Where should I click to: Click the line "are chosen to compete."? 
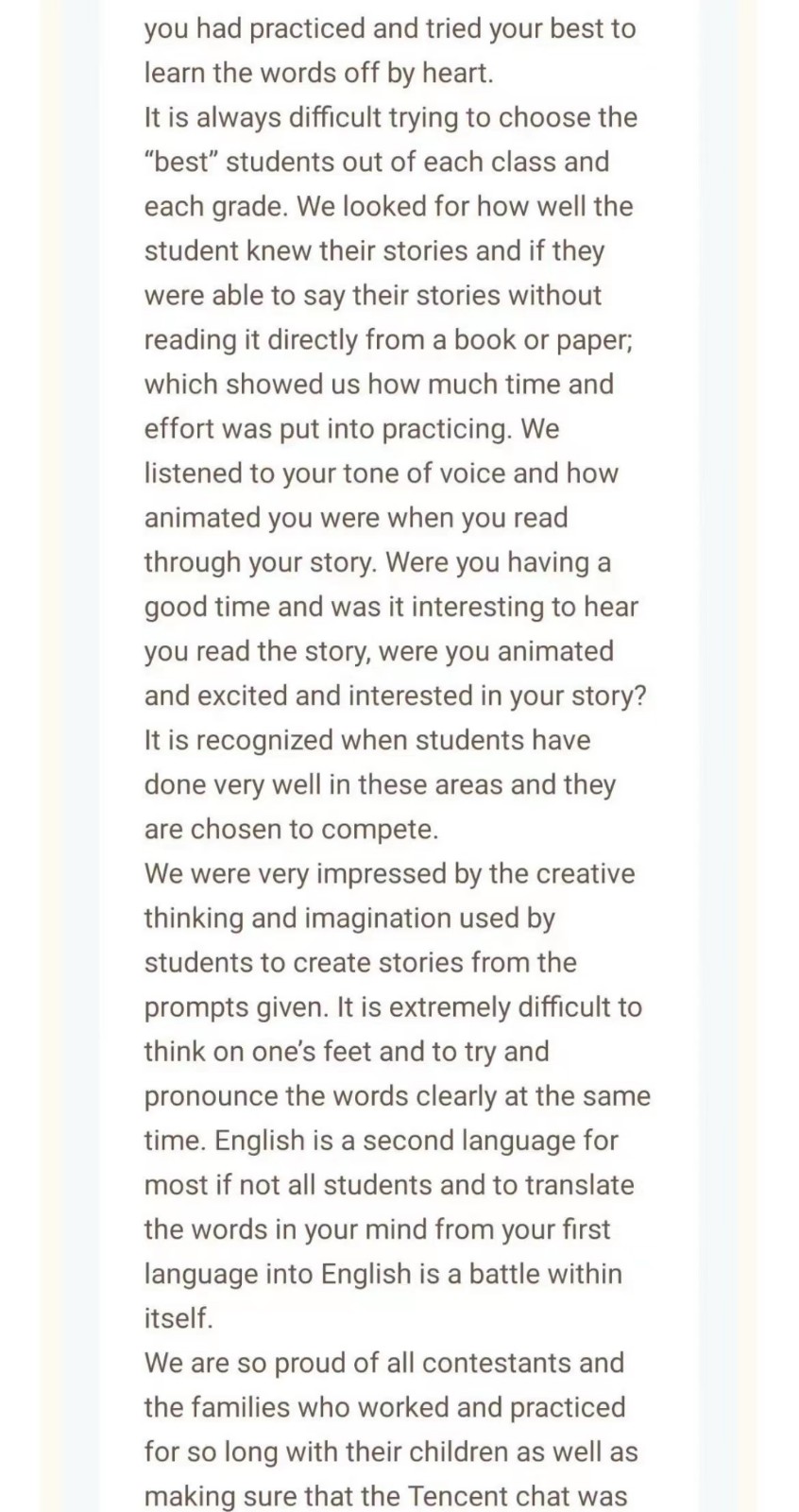click(291, 830)
